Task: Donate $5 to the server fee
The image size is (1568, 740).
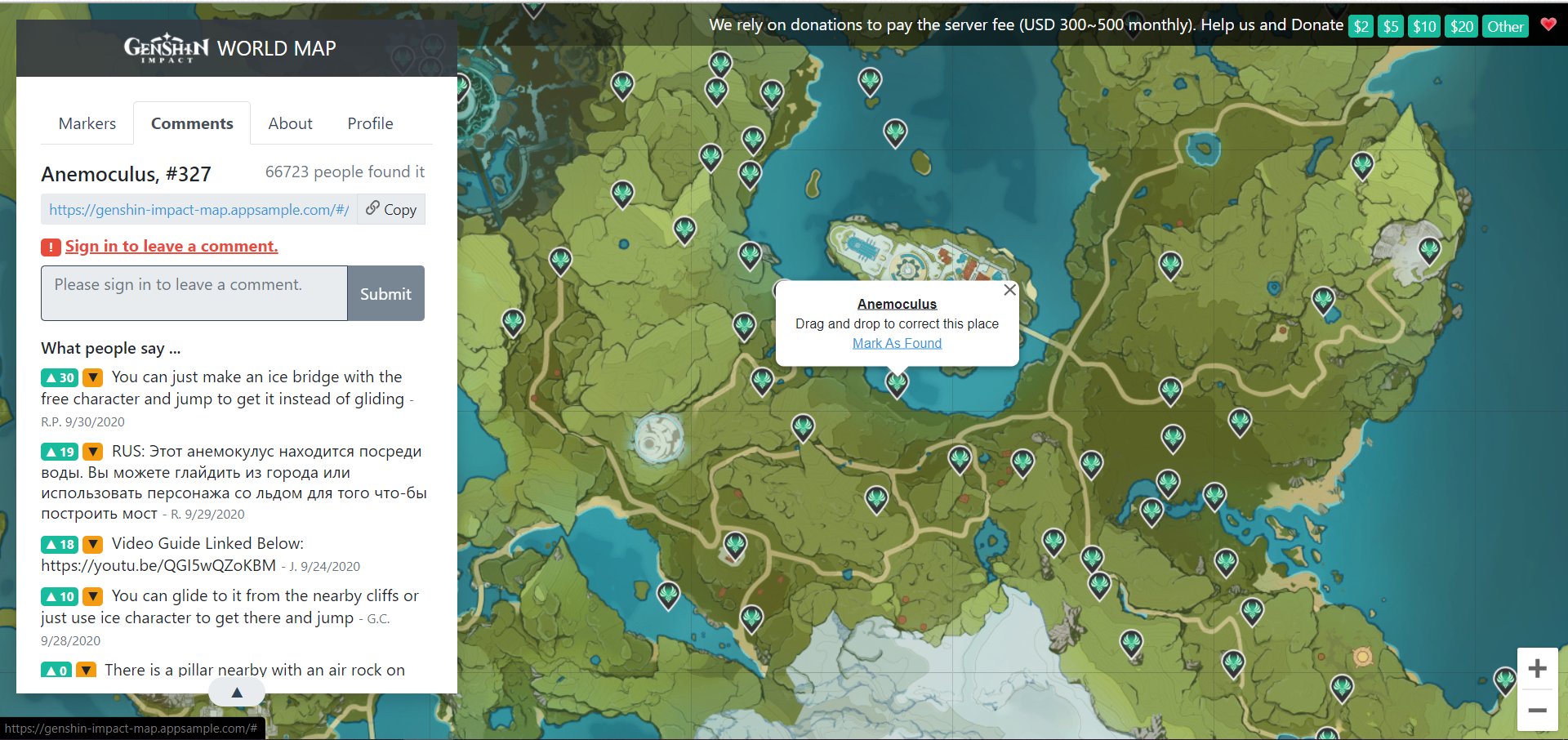Action: 1391,26
